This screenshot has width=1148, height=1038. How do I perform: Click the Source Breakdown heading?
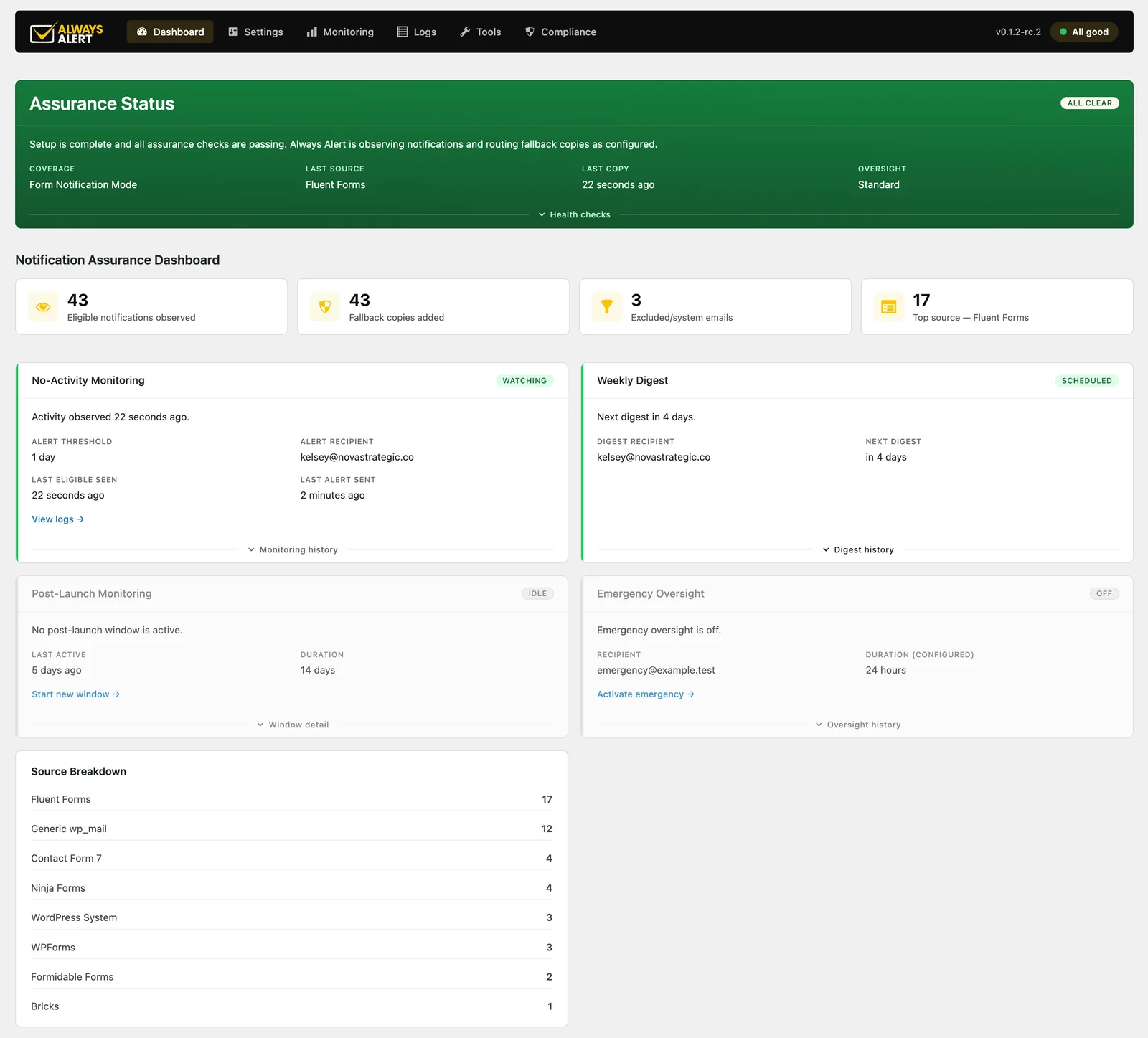[79, 772]
